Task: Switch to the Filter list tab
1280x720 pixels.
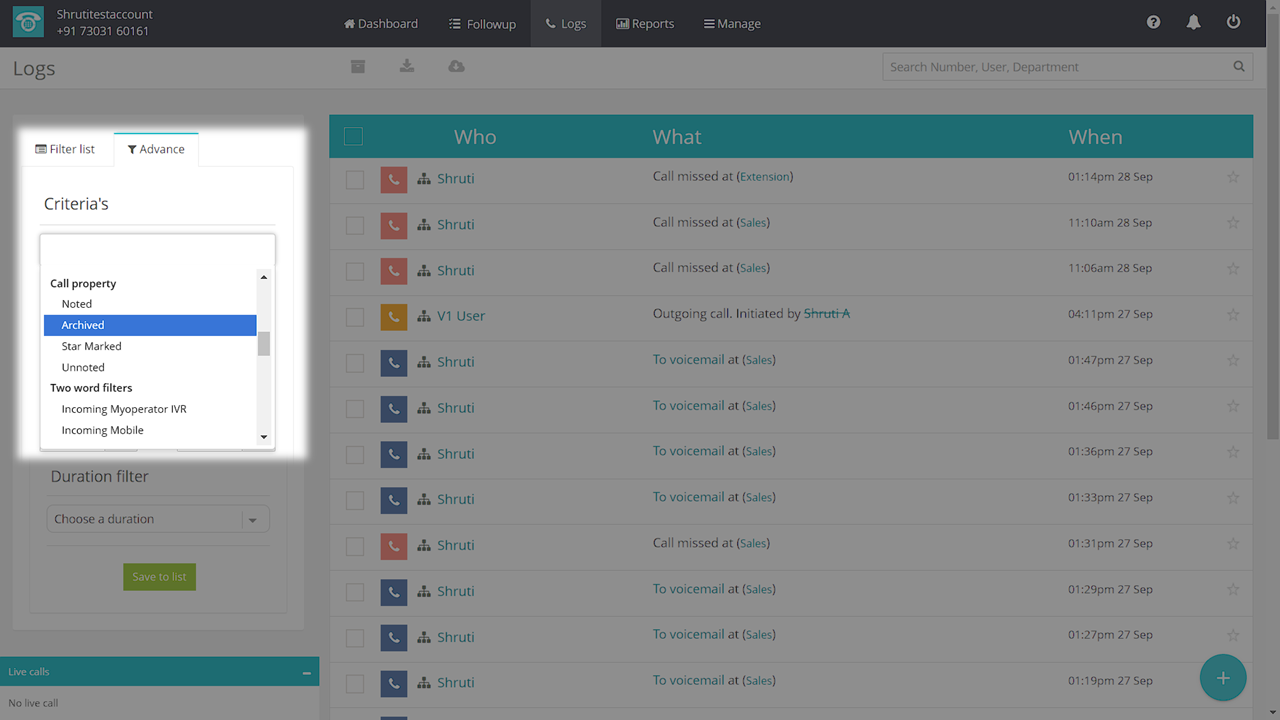Action: point(65,149)
